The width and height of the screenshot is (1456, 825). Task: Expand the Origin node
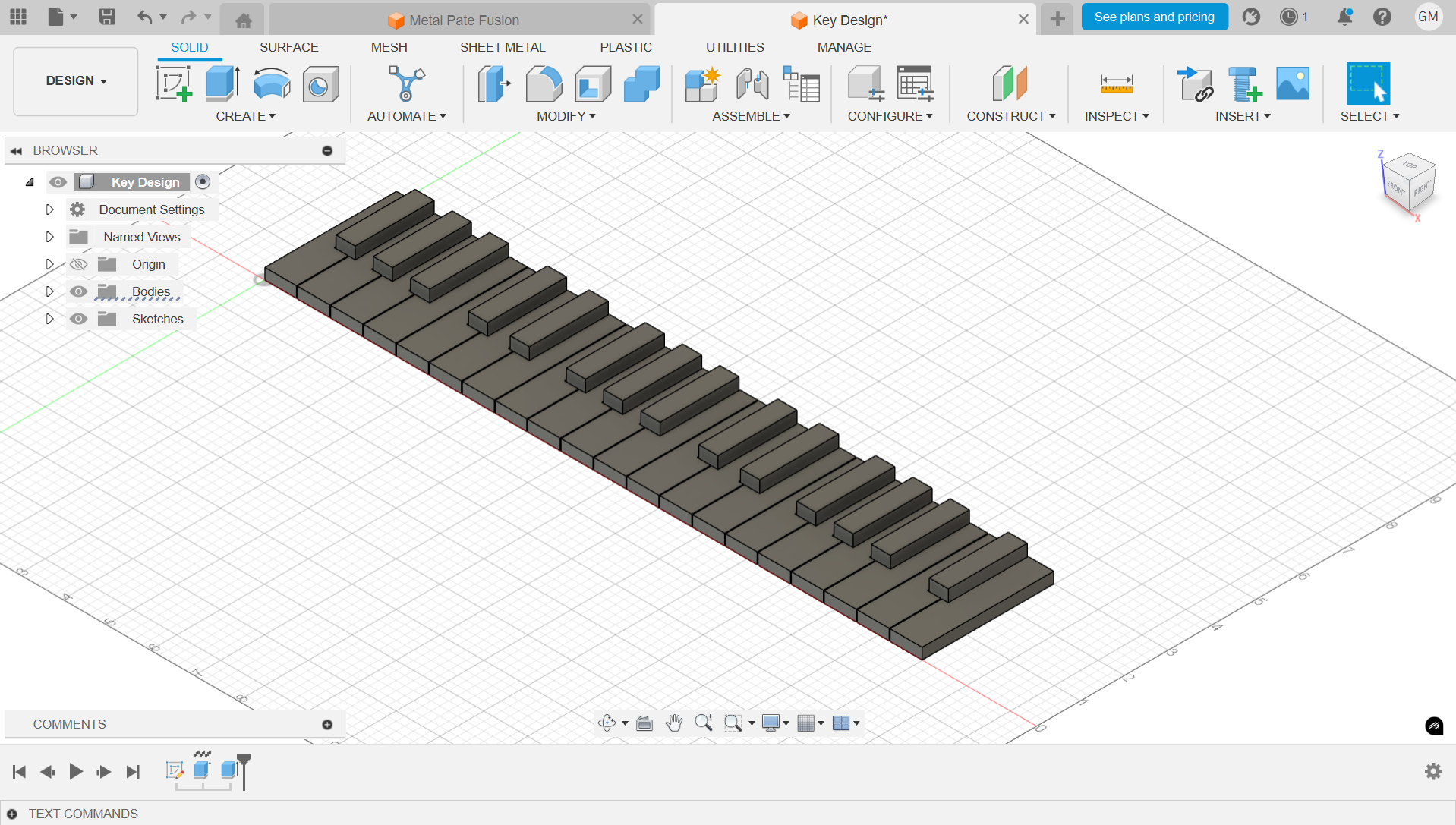pos(49,264)
